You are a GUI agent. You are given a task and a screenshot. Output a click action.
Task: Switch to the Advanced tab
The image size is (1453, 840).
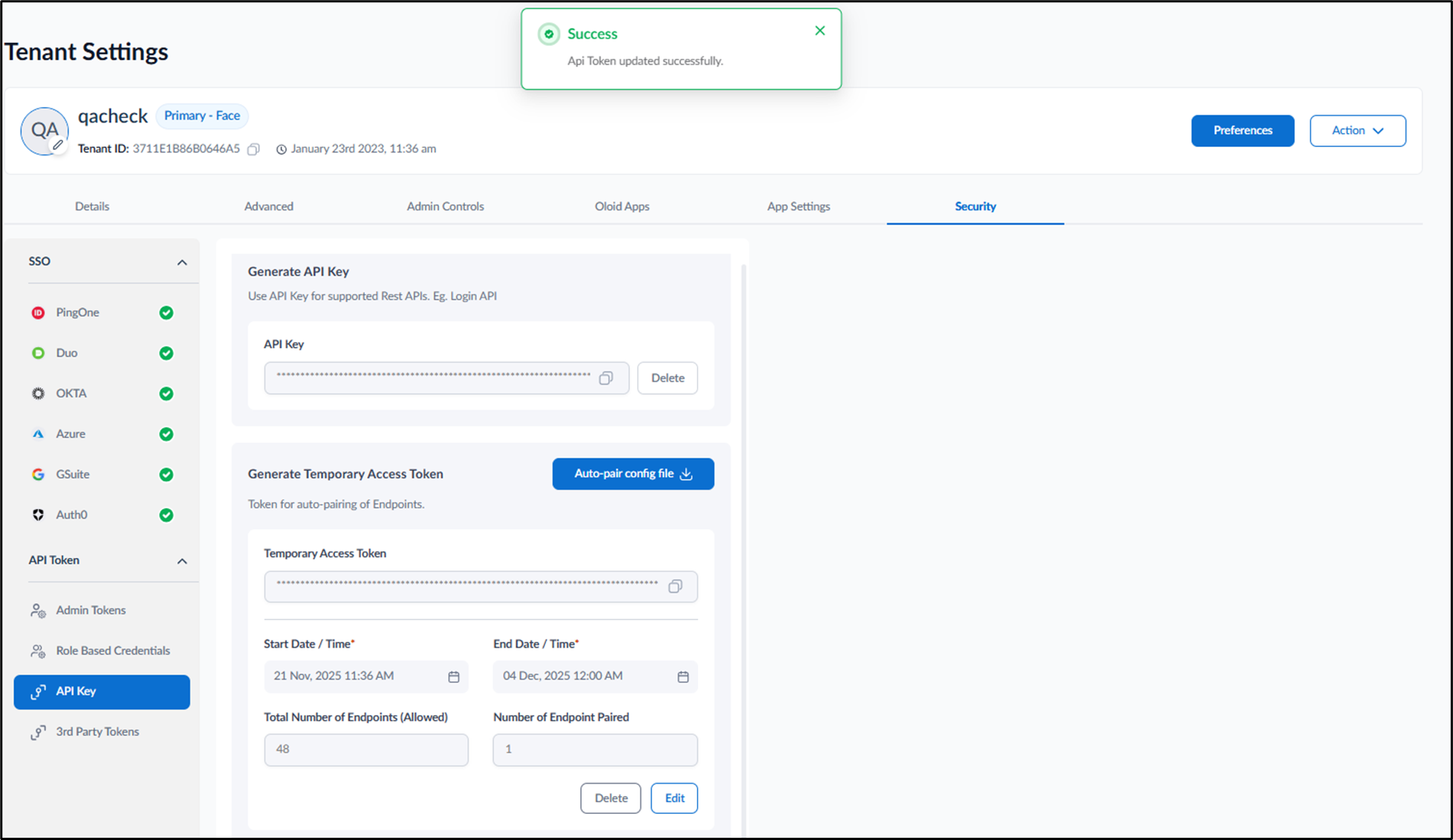pos(269,206)
